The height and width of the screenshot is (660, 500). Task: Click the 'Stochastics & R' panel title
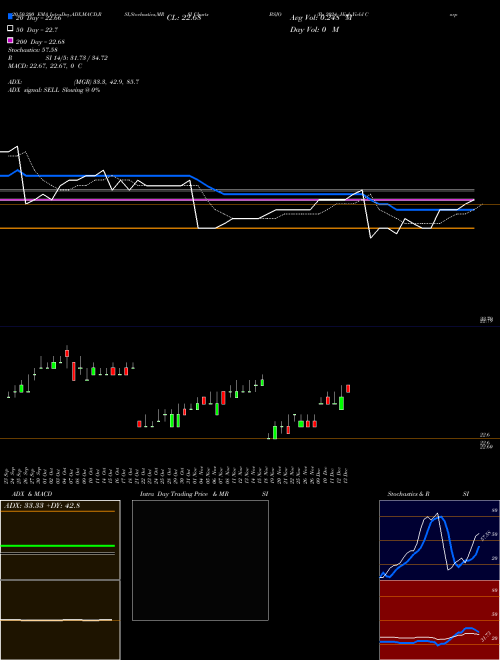pyautogui.click(x=408, y=494)
